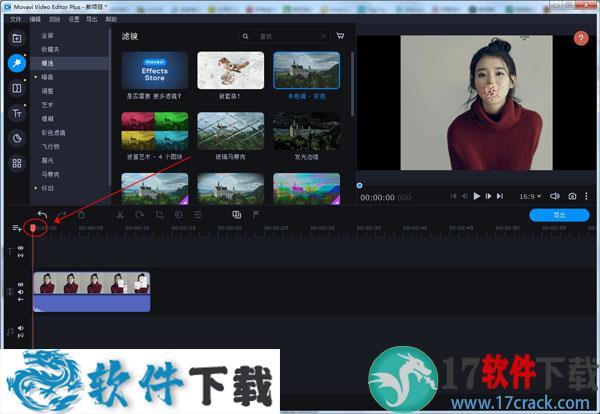This screenshot has height=414, width=600.
Task: Take a snapshot with the camera icon
Action: pos(572,196)
